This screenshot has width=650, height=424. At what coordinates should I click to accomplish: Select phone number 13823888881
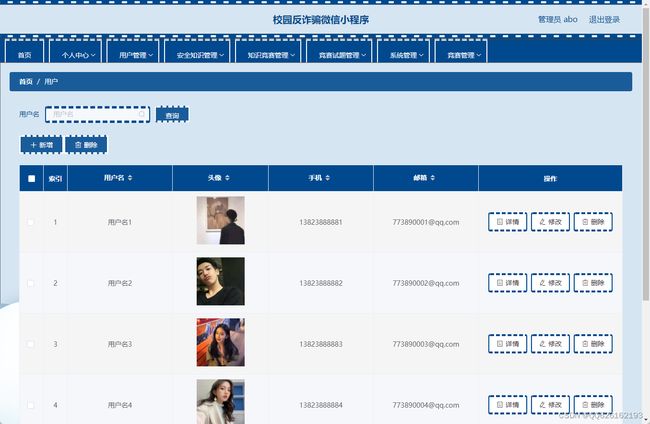pyautogui.click(x=321, y=222)
